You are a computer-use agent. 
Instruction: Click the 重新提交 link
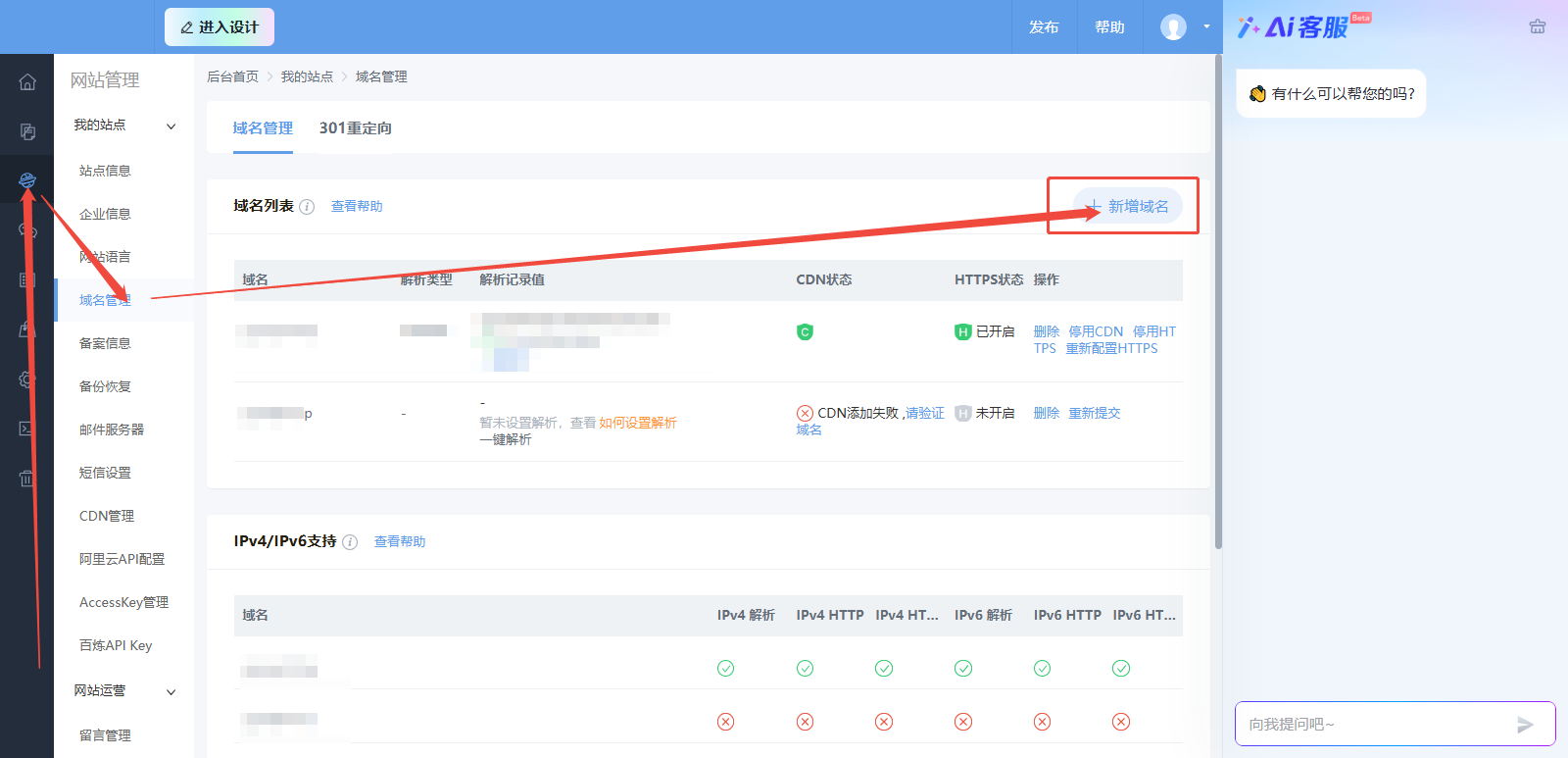pyautogui.click(x=1095, y=414)
